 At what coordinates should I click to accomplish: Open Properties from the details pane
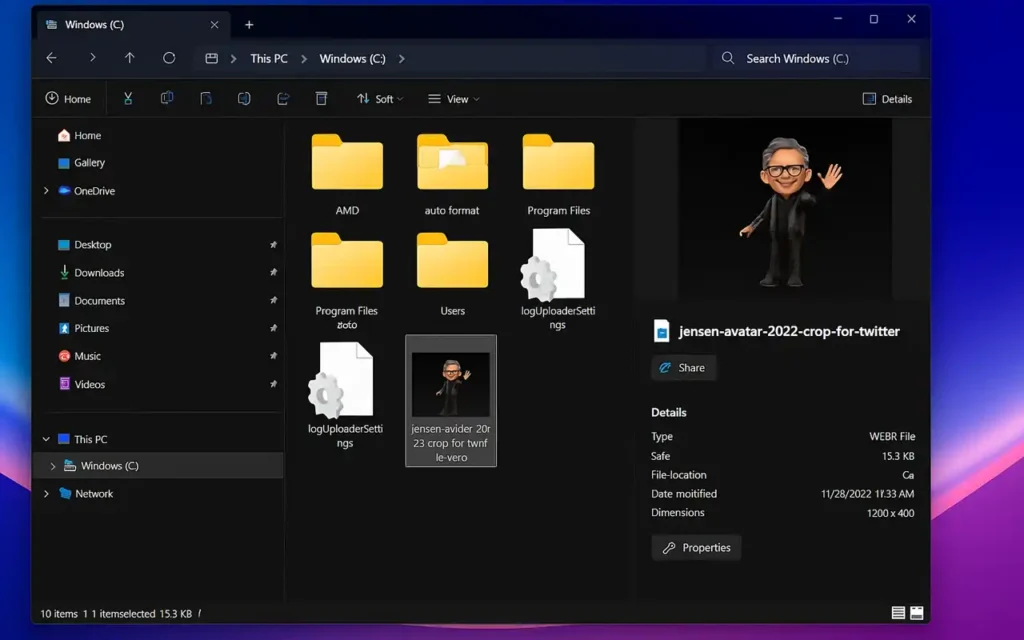click(696, 547)
